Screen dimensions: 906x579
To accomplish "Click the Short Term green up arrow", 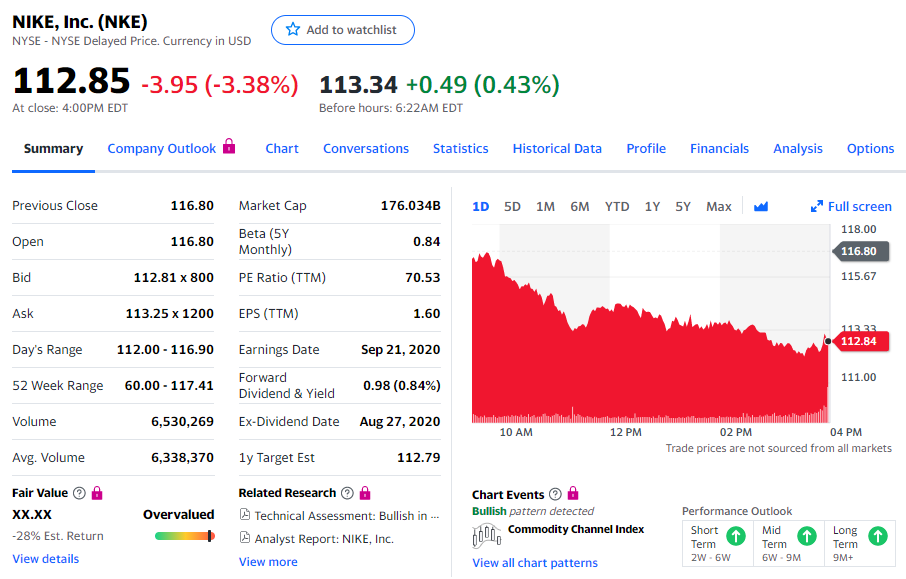I will (736, 536).
